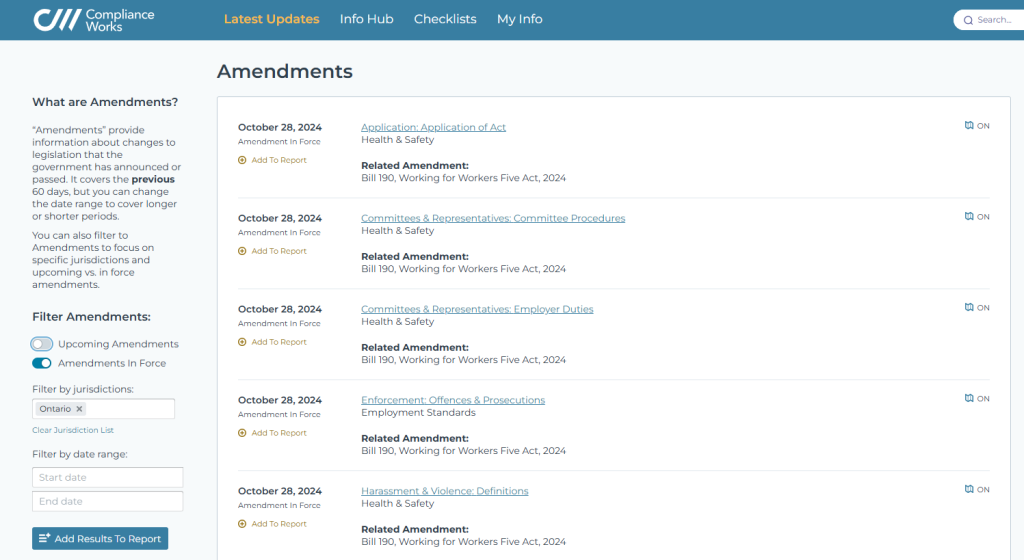Click plus icon for Employer Duties Add To Report
Image resolution: width=1024 pixels, height=560 pixels.
click(x=242, y=342)
